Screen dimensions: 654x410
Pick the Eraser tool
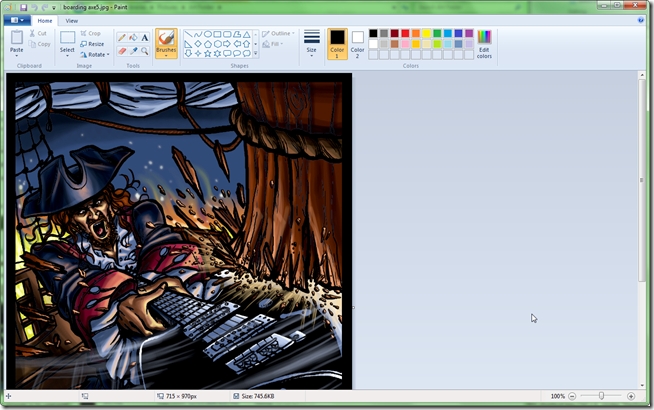pos(121,51)
